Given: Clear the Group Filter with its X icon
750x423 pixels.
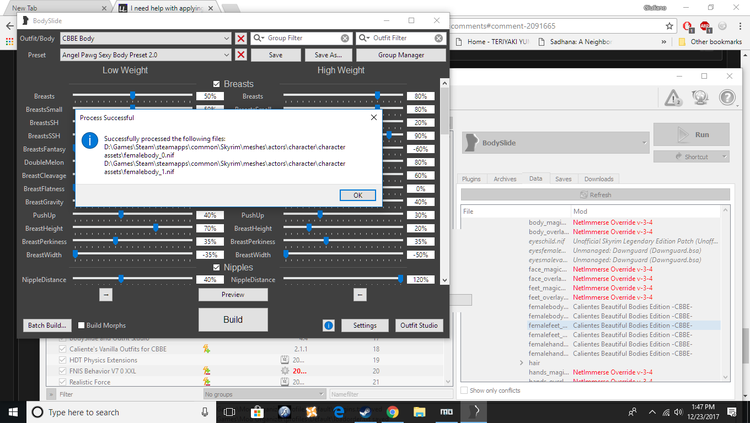Looking at the screenshot, I should tap(345, 38).
